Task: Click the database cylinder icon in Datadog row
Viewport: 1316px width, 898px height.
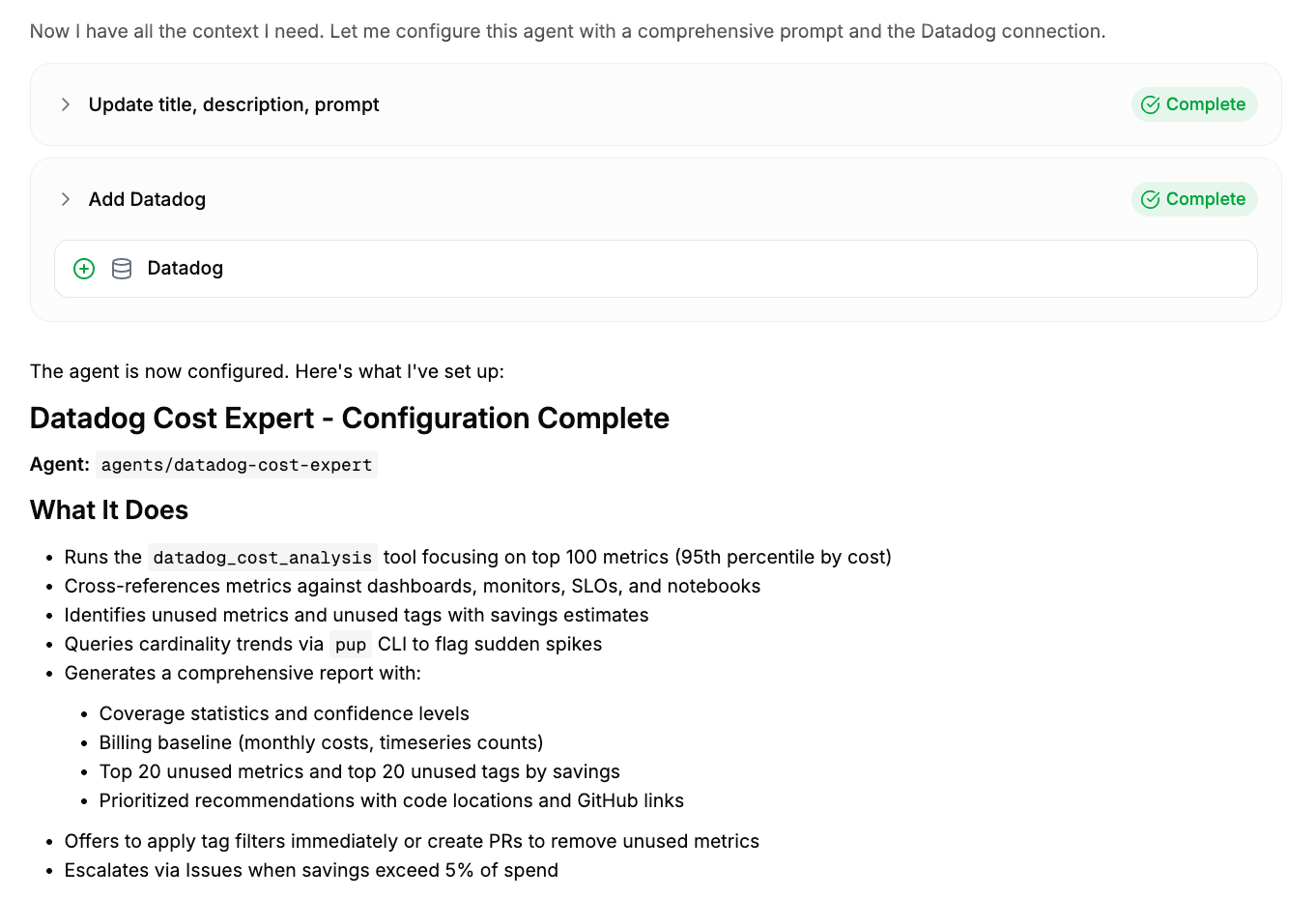Action: pos(122,269)
